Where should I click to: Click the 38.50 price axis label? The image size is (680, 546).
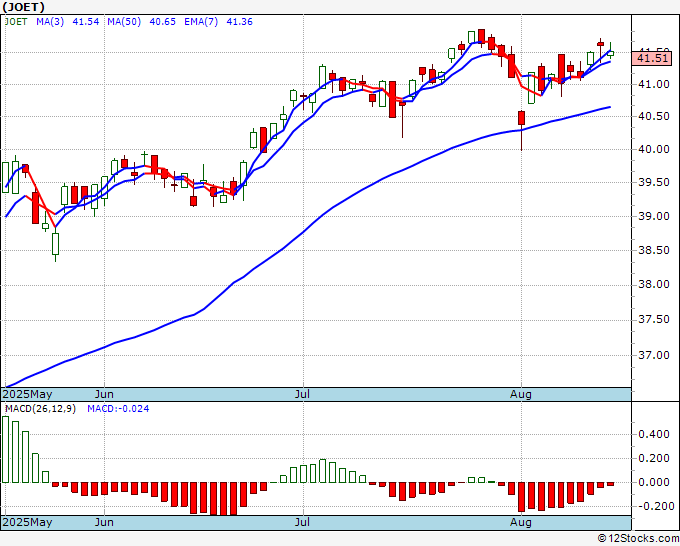click(x=654, y=250)
